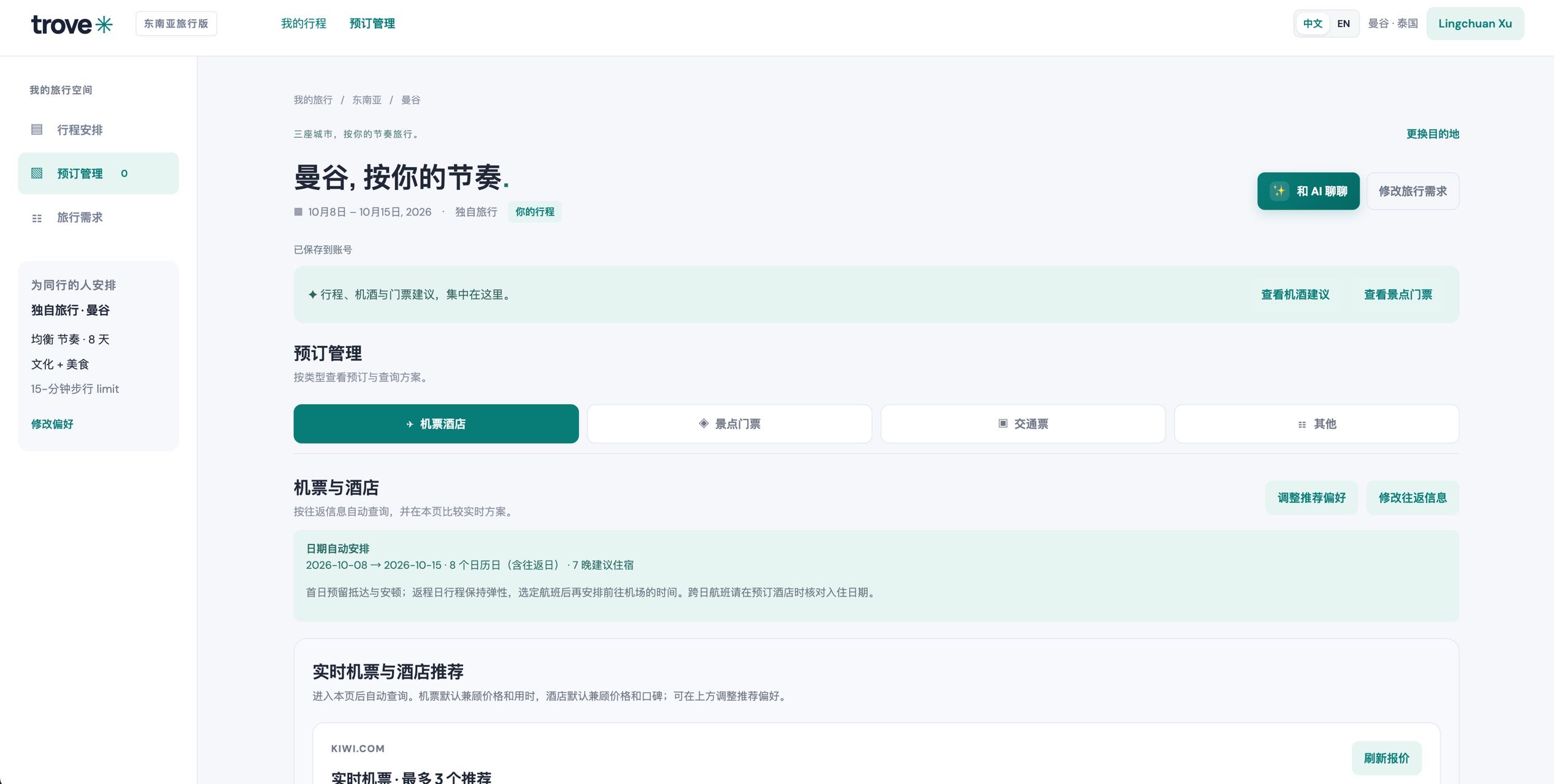Click 东南亚 breadcrumb
Viewport: 1554px width, 784px height.
coord(366,100)
